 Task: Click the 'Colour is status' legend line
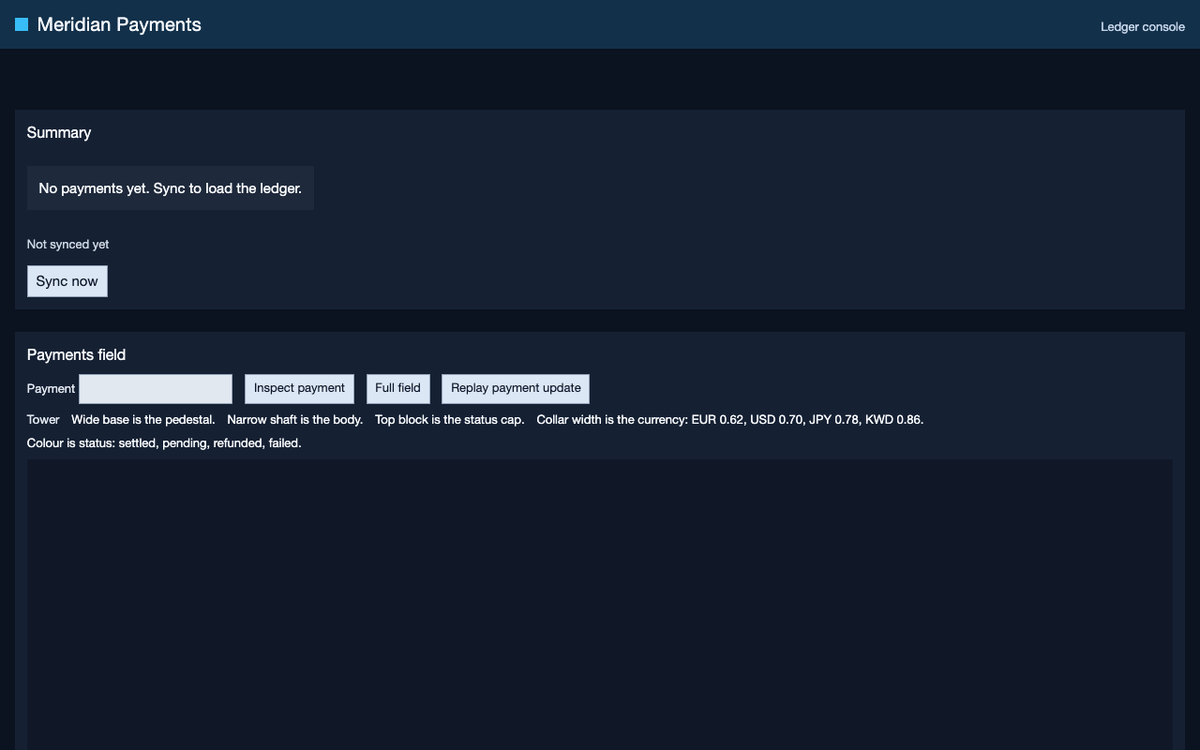[164, 443]
